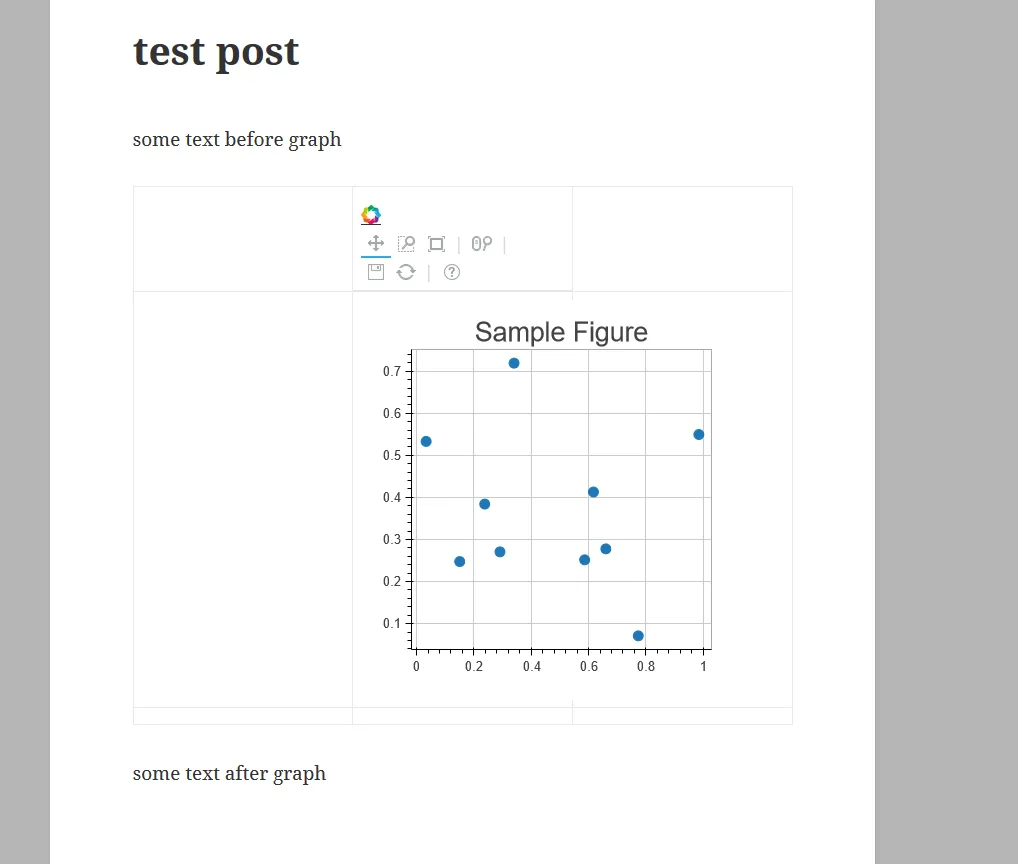Click the 'some text after graph' paragraph

pyautogui.click(x=229, y=774)
